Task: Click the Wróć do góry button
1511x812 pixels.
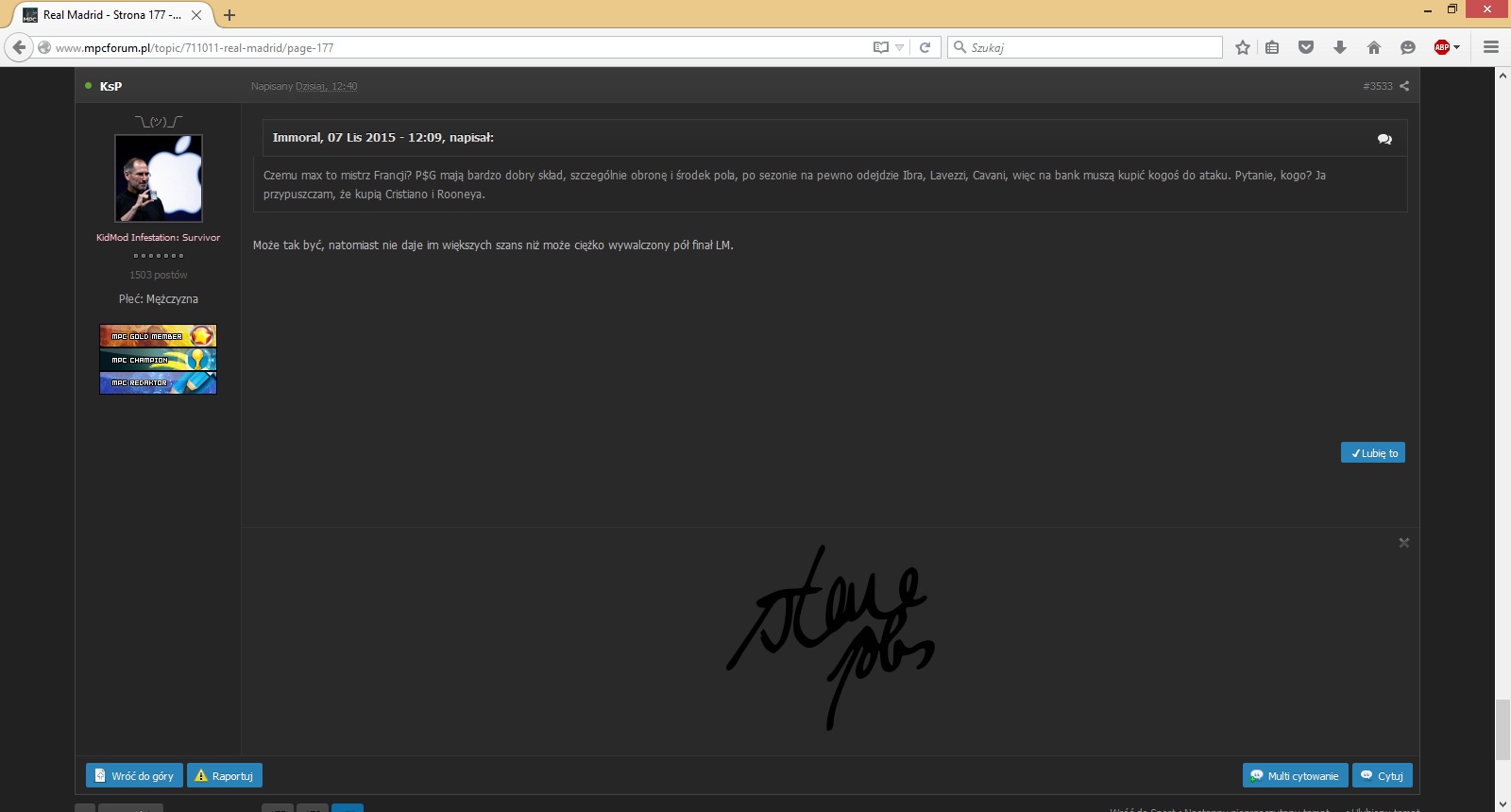Action: [x=134, y=776]
